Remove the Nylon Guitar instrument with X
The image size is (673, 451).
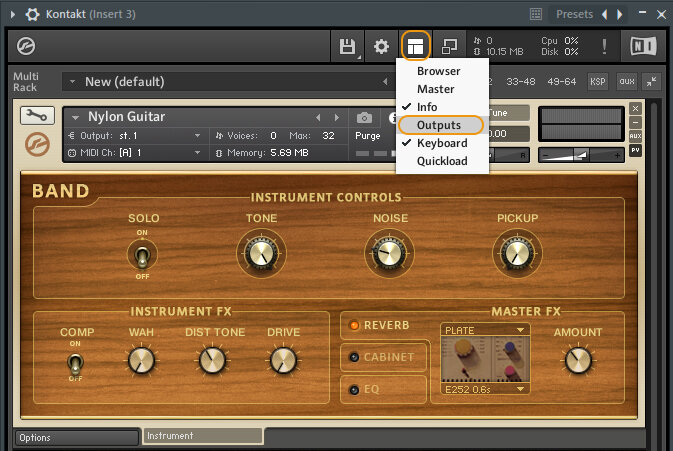tap(635, 108)
